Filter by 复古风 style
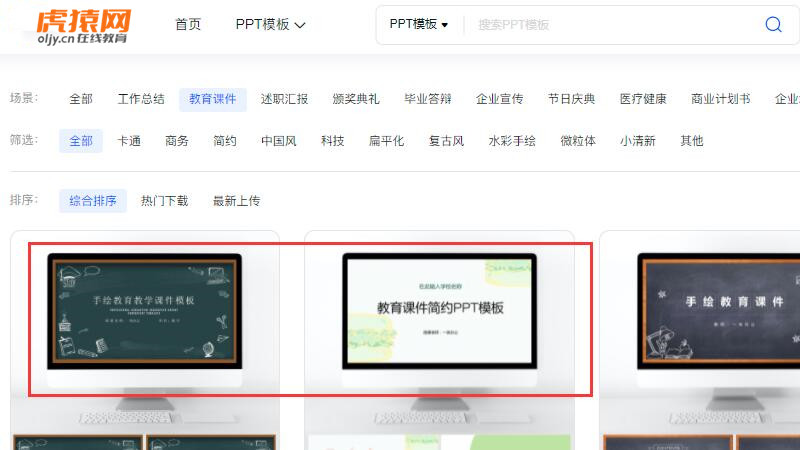 (446, 141)
